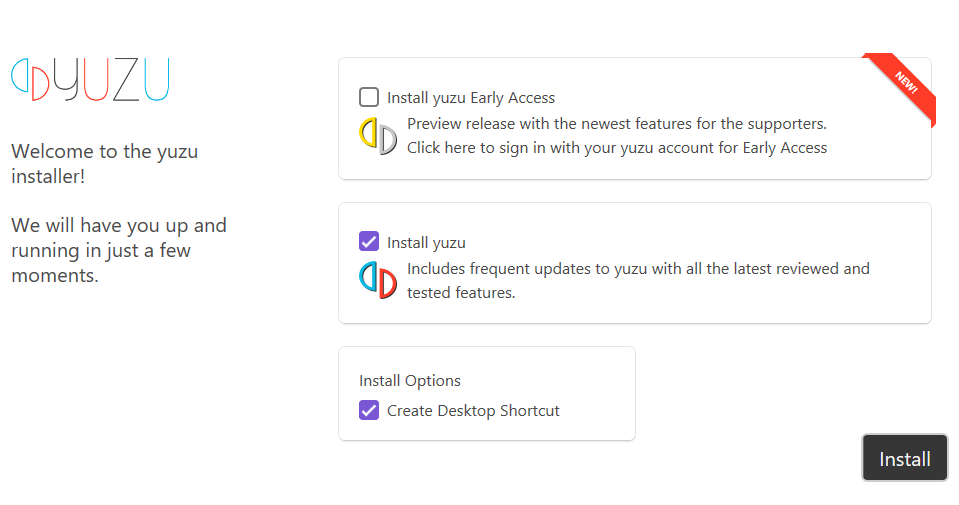Click the "Install Options" heading
This screenshot has height=505, width=959.
tap(410, 381)
